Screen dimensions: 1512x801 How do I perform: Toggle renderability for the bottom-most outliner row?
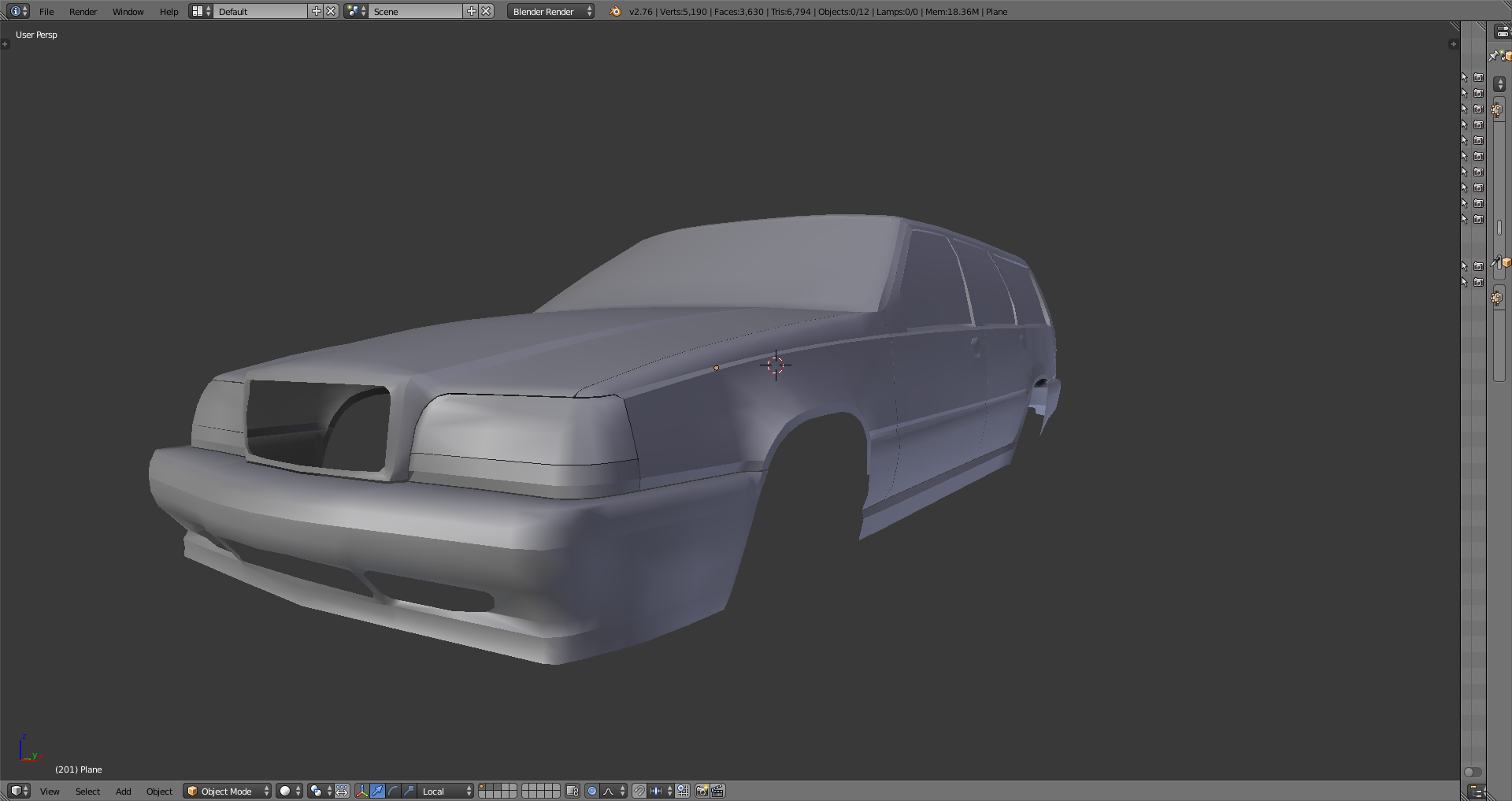(1478, 282)
